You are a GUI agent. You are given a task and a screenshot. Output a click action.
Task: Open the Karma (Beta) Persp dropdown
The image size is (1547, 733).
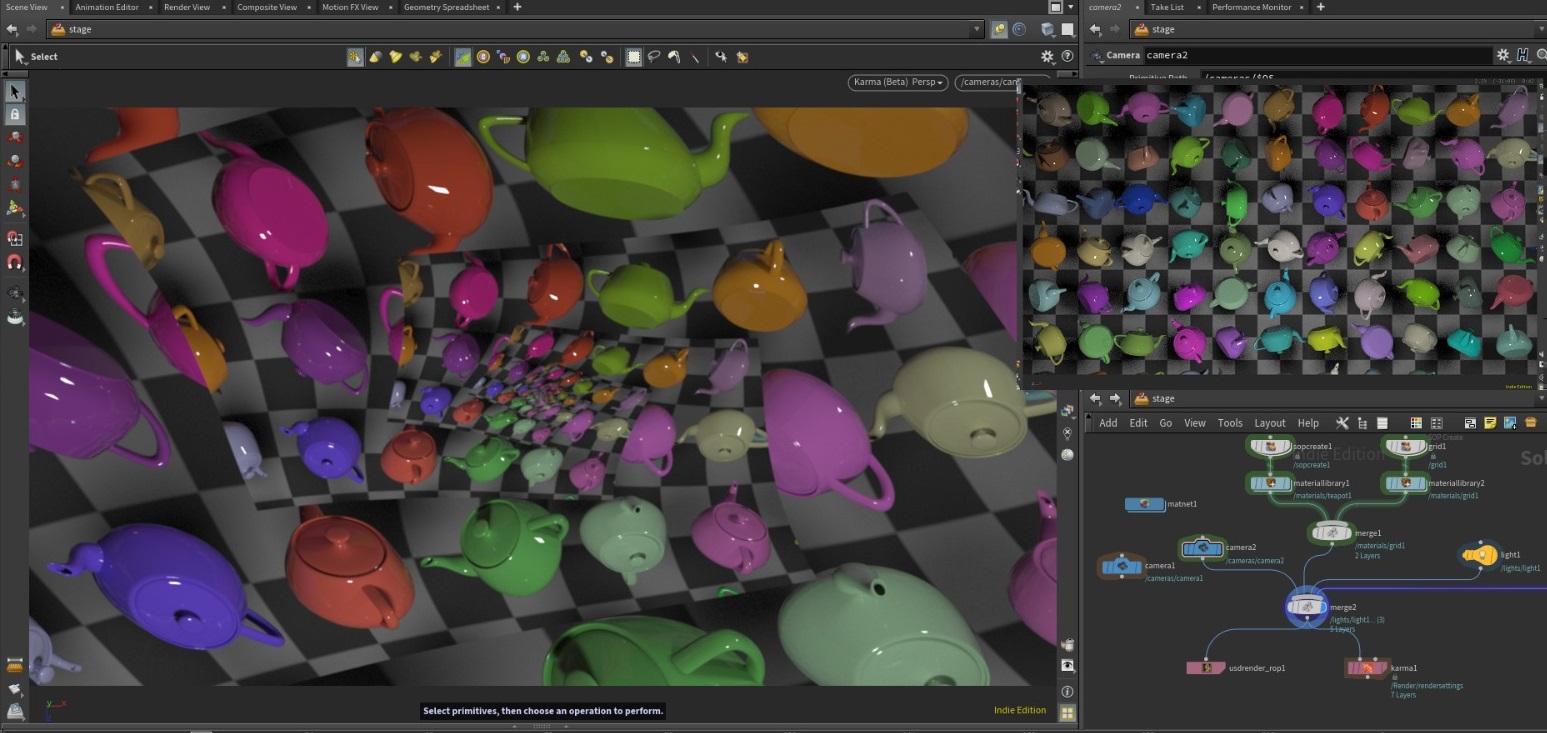tap(898, 82)
